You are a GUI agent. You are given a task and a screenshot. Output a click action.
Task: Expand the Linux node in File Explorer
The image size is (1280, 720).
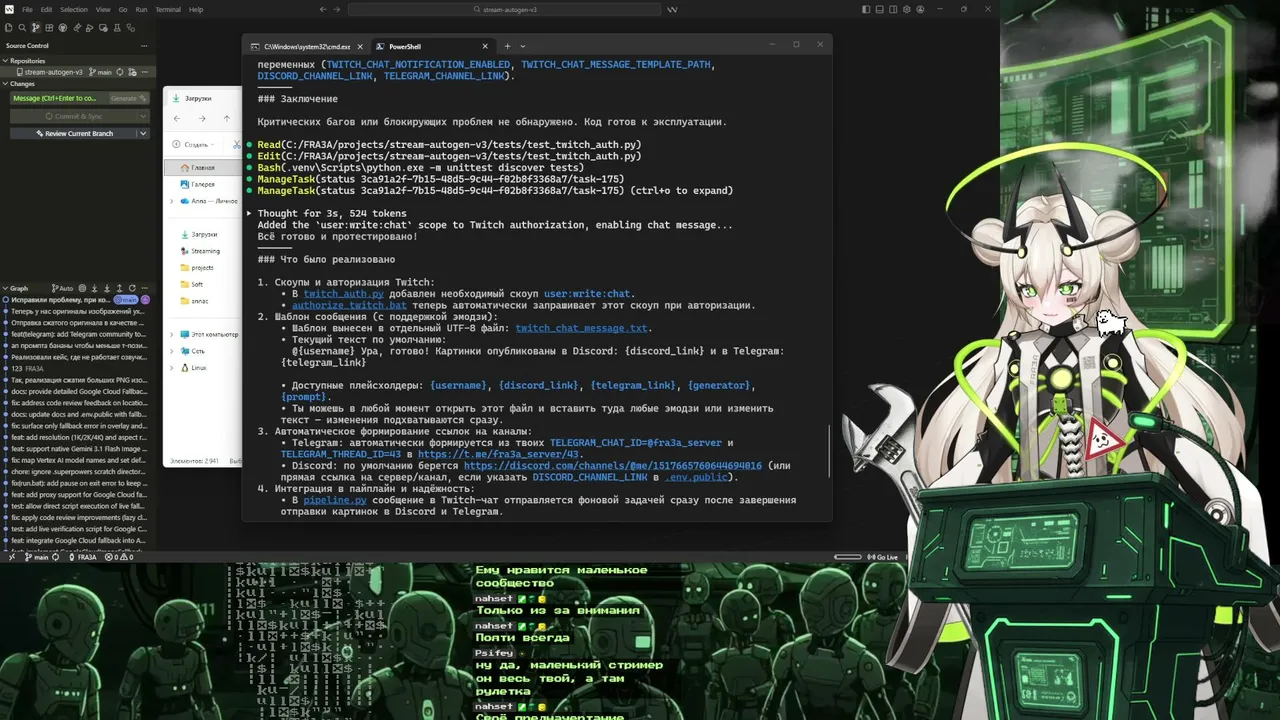click(171, 367)
